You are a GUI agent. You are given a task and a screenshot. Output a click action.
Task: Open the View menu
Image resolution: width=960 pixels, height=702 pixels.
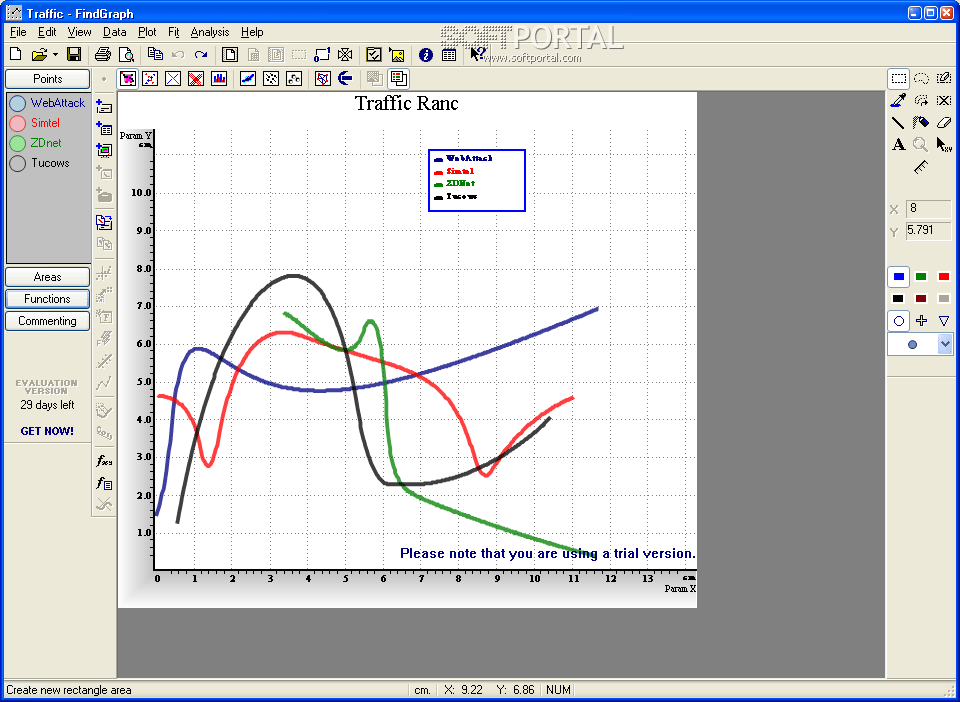pyautogui.click(x=80, y=32)
